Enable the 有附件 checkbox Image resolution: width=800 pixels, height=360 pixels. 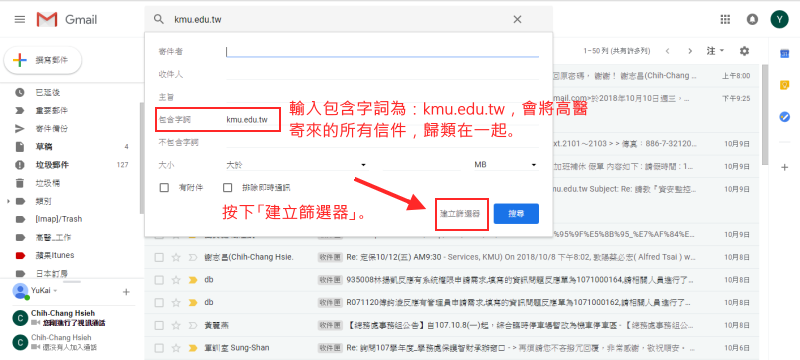[x=164, y=188]
